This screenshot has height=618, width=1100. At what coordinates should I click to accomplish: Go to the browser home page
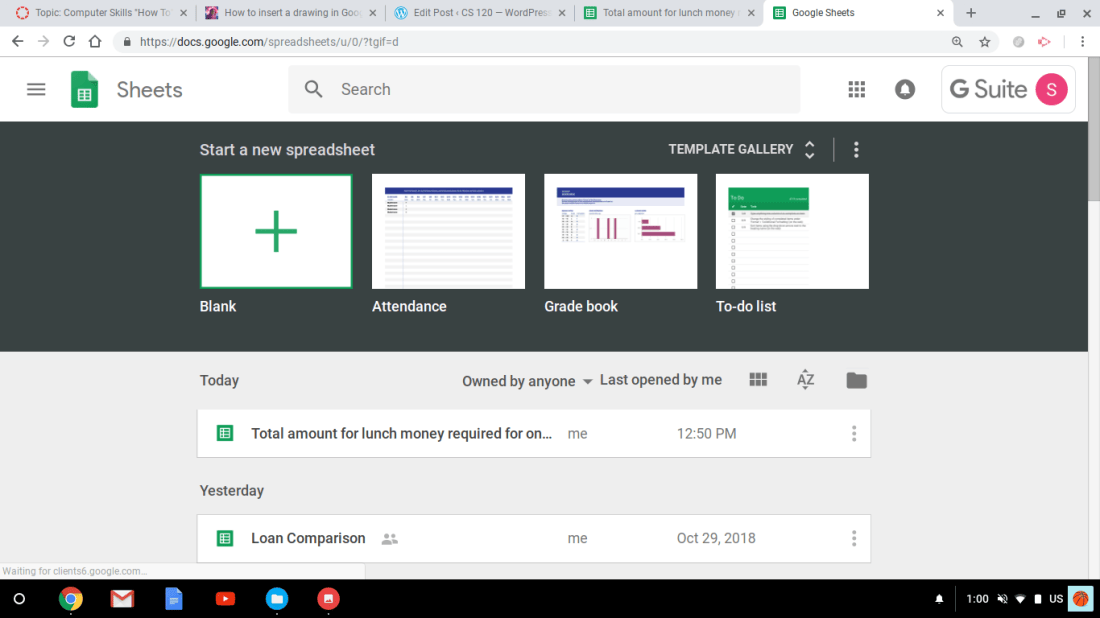tap(95, 41)
